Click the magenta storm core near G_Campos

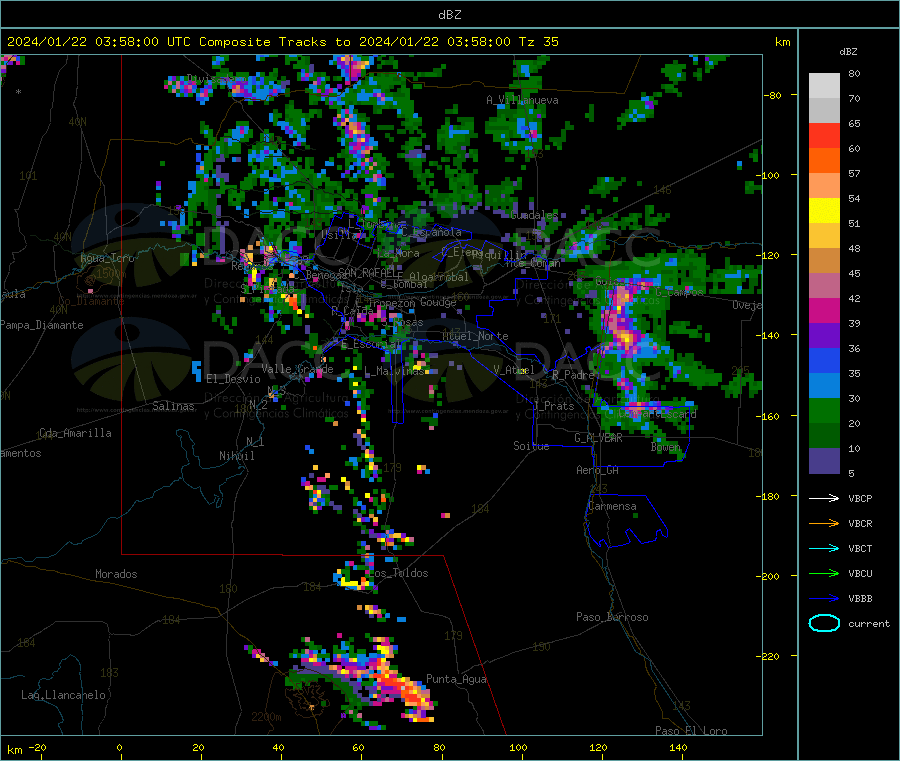pos(623,321)
